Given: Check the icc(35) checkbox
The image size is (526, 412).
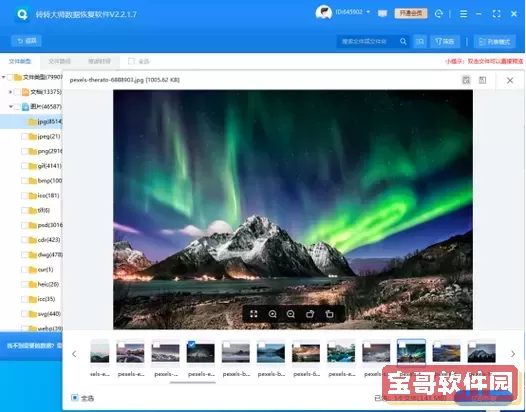Looking at the screenshot, I should (24, 299).
